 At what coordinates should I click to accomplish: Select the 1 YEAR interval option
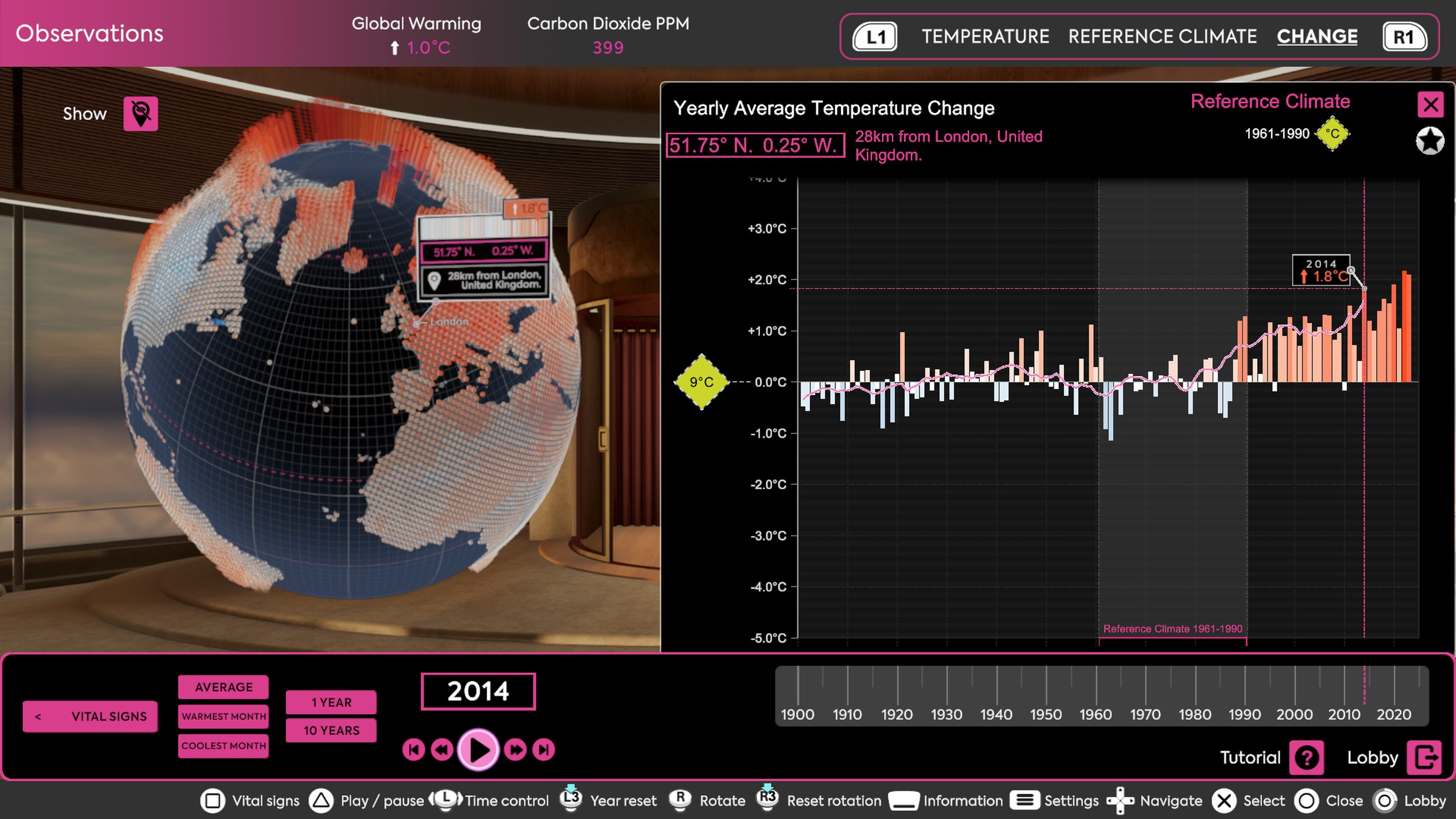331,702
